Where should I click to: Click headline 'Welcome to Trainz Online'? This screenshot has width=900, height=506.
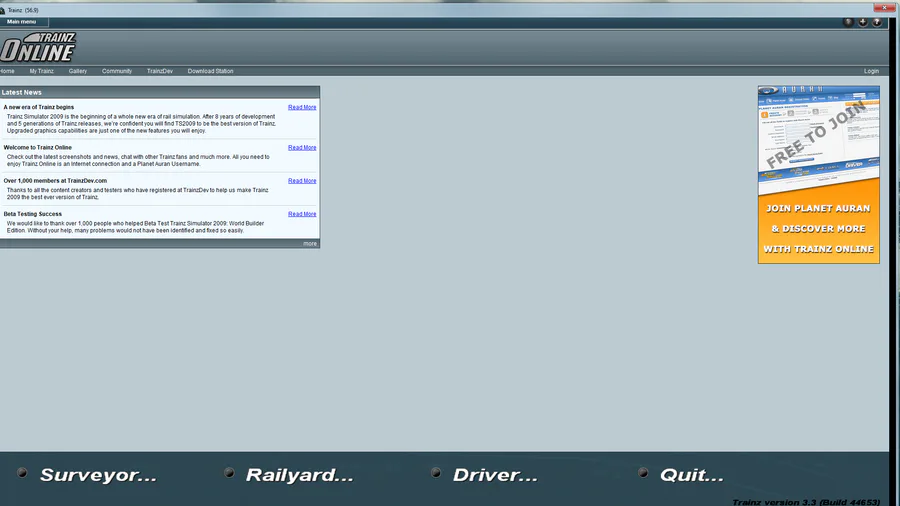pyautogui.click(x=37, y=147)
